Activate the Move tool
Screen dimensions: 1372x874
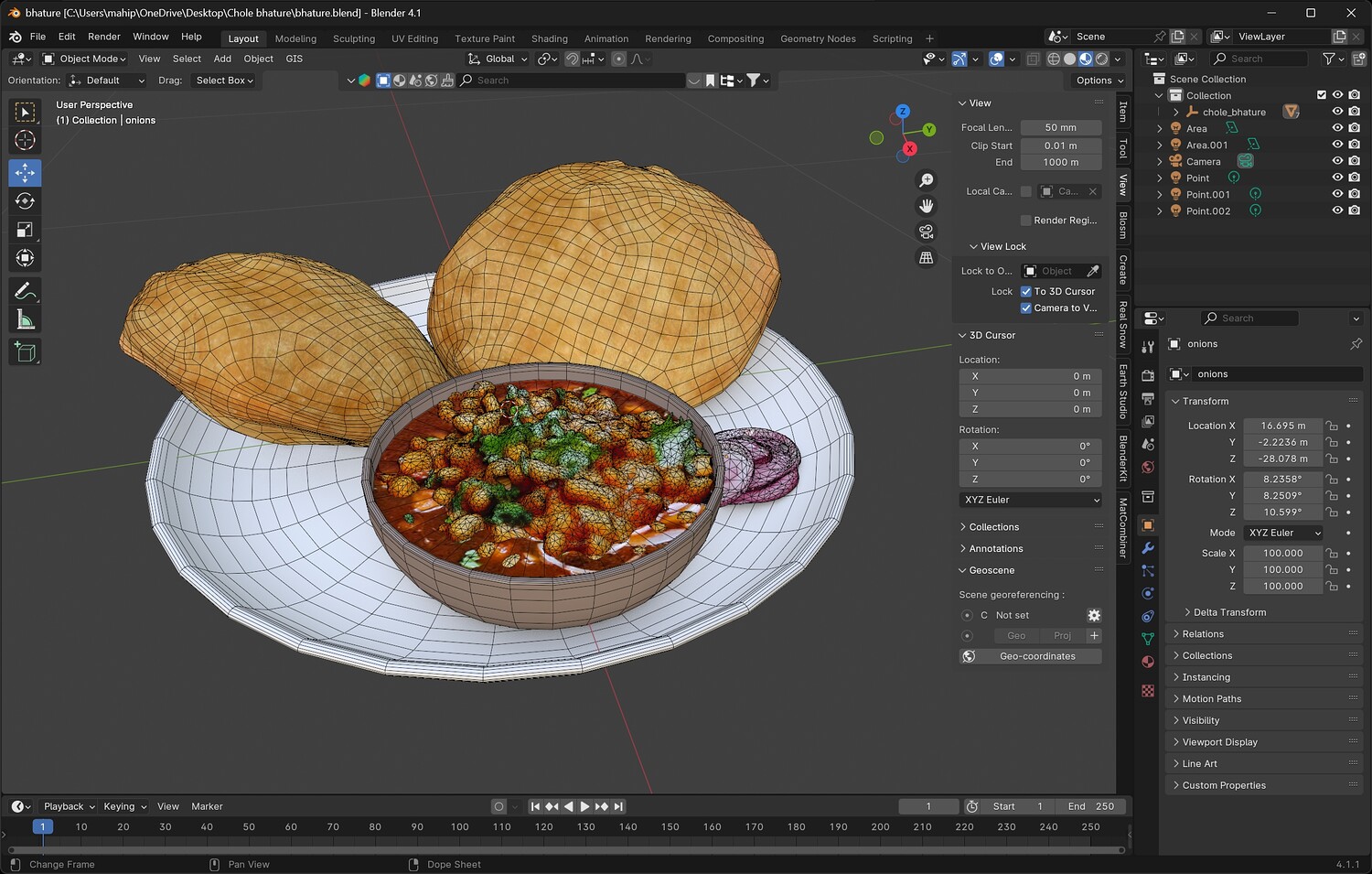tap(26, 173)
